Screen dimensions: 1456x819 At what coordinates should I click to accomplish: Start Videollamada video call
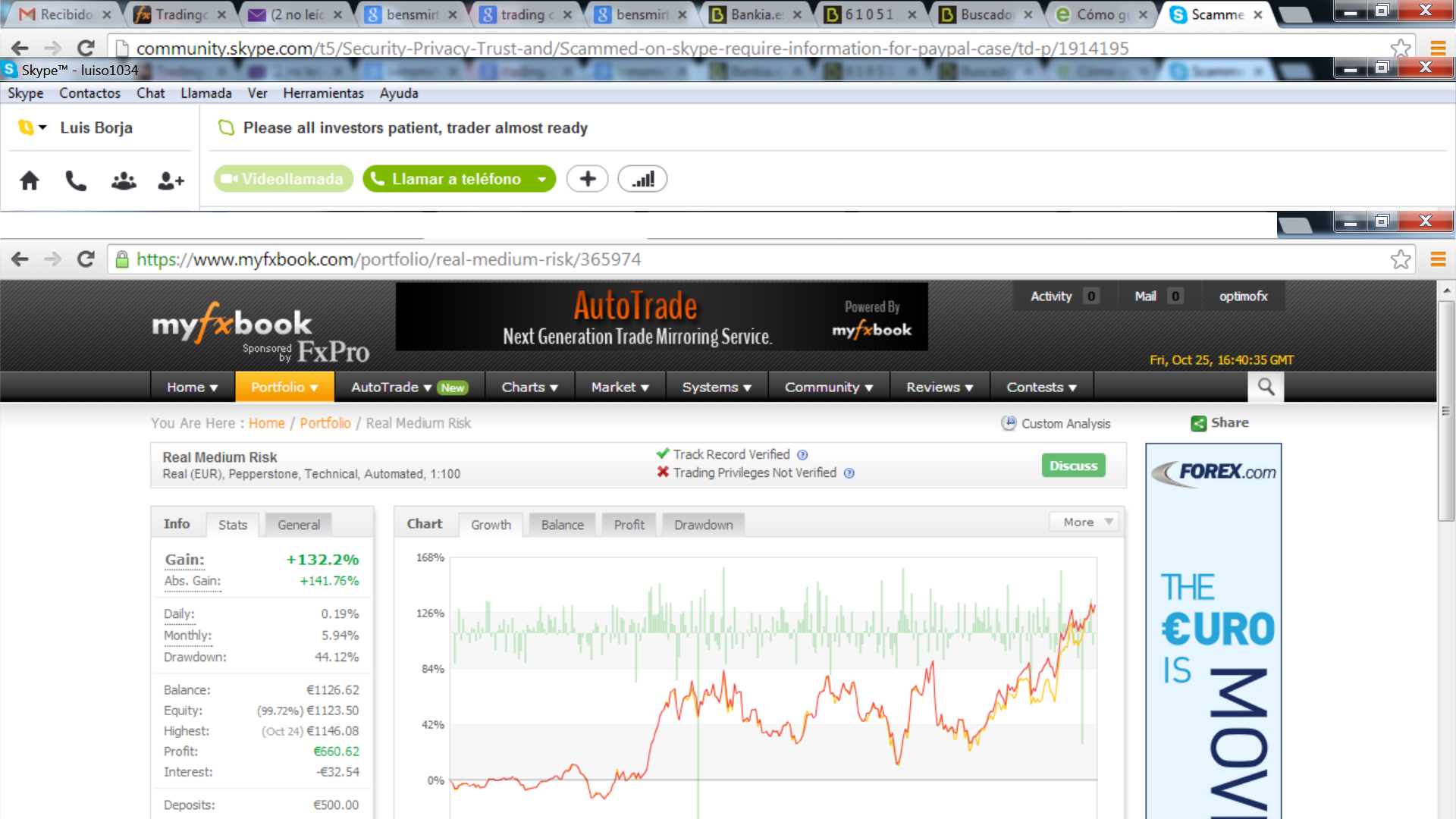click(x=284, y=179)
